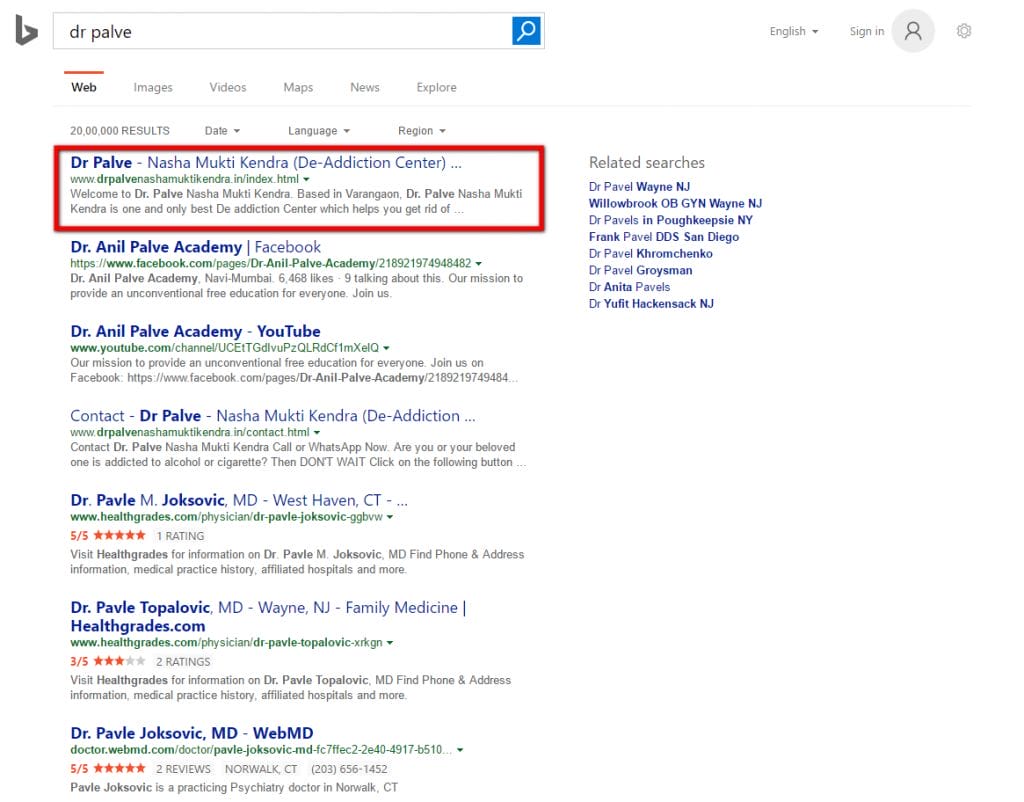Switch to the Videos tab
This screenshot has width=1024, height=802.
(228, 87)
